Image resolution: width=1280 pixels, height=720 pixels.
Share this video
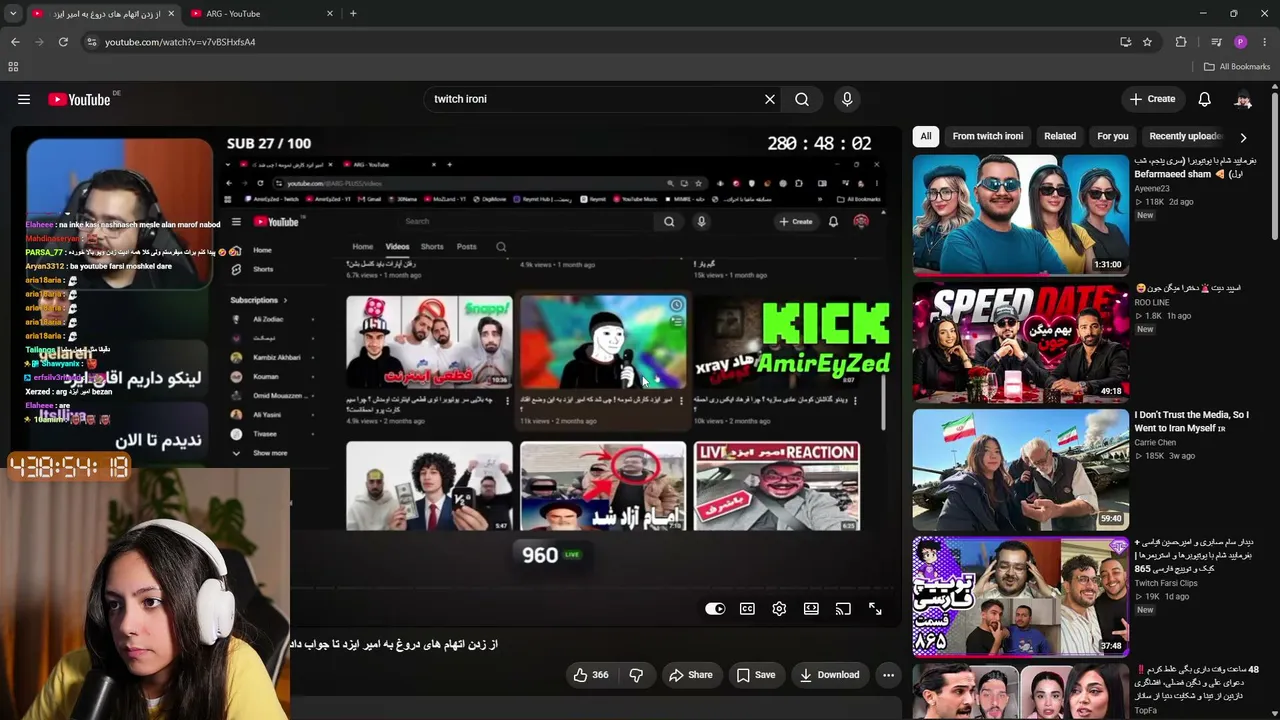(x=691, y=675)
